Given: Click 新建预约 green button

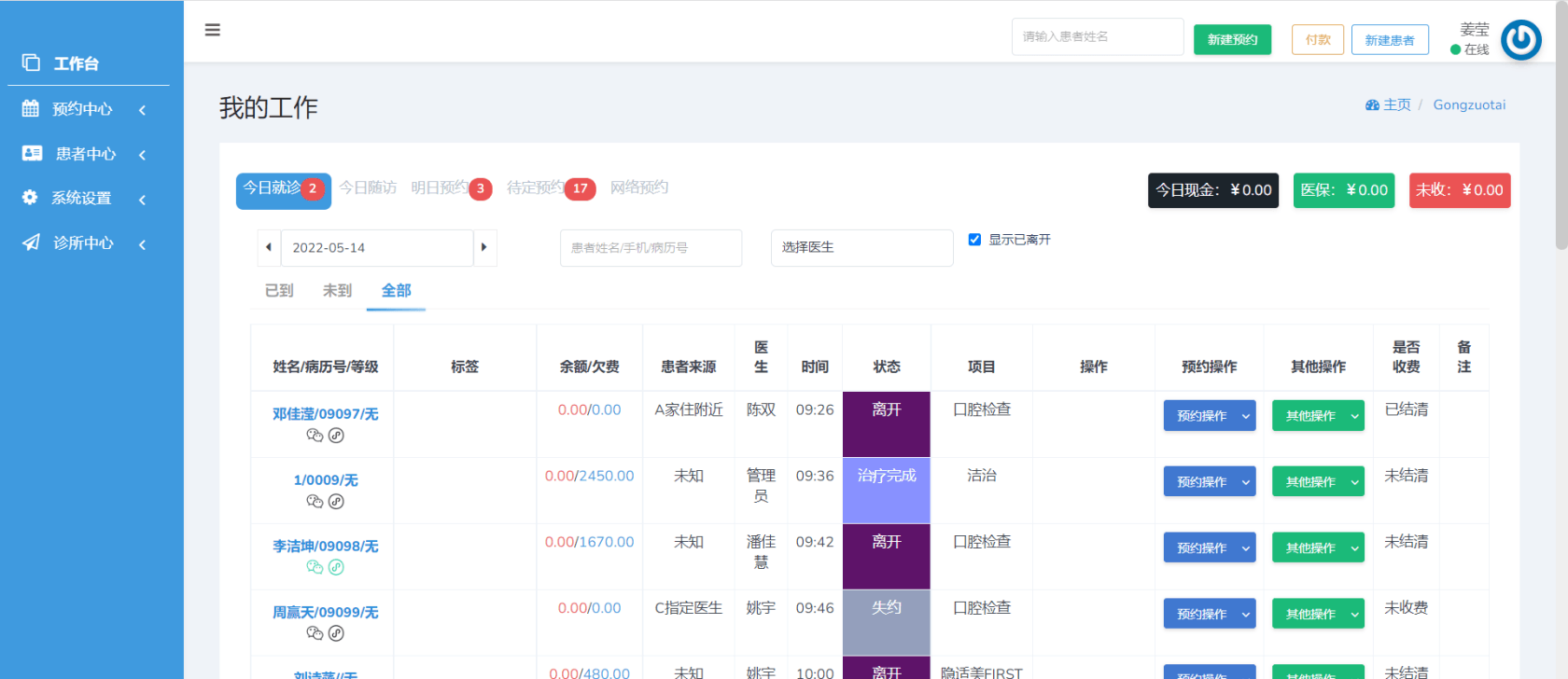Looking at the screenshot, I should pyautogui.click(x=1232, y=39).
